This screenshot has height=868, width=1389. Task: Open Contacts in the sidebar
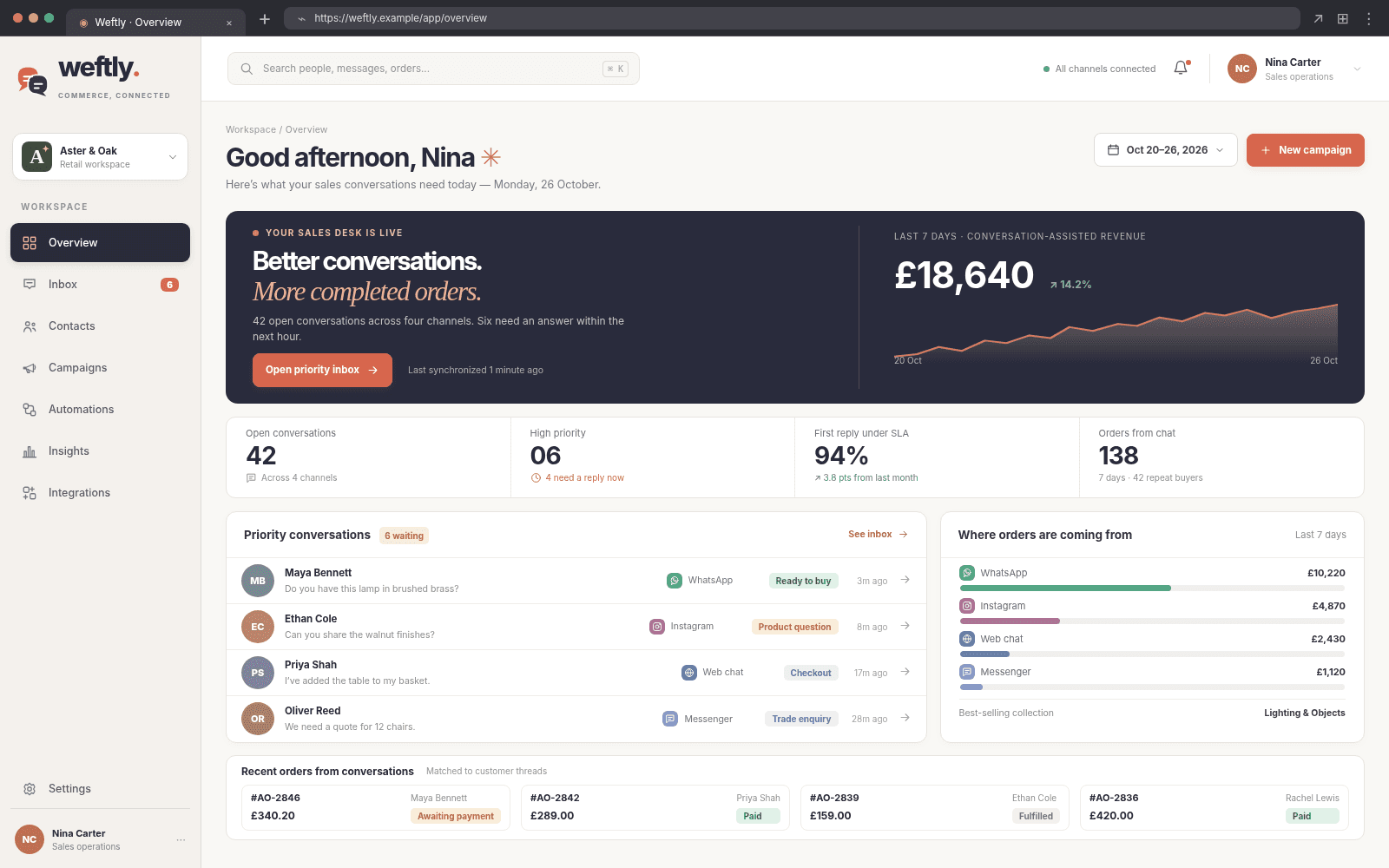pos(101,326)
